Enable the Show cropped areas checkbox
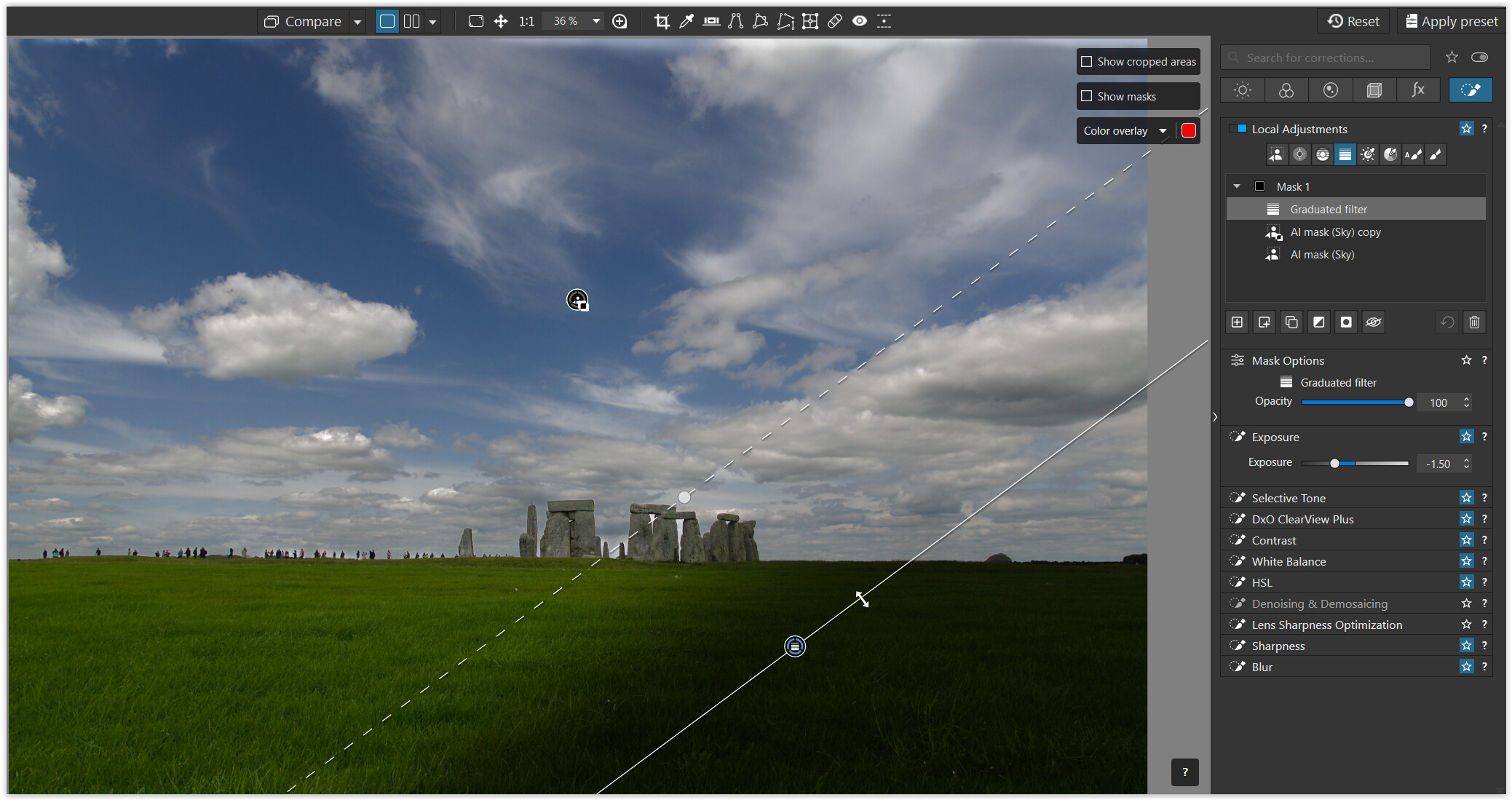 click(x=1087, y=62)
